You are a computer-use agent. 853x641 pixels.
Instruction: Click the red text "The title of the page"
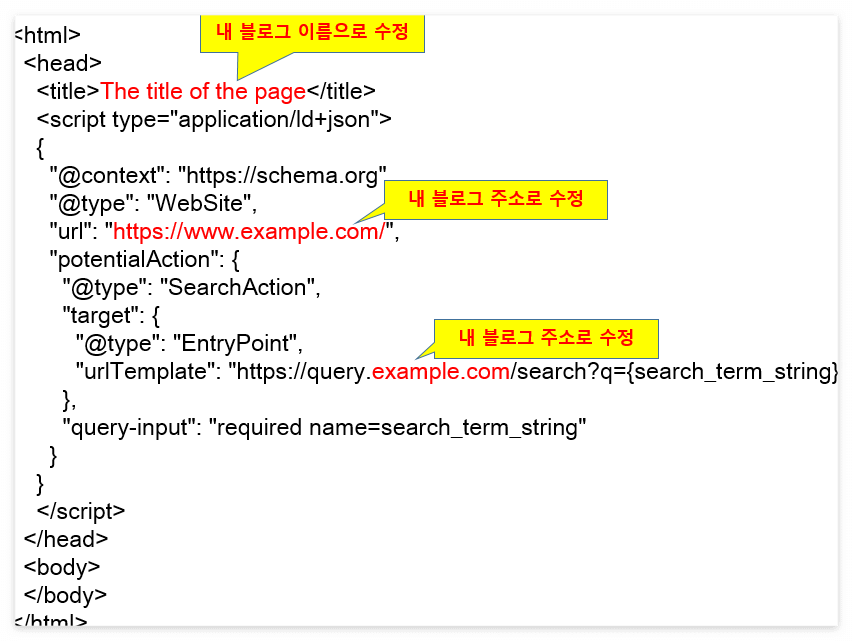(203, 91)
